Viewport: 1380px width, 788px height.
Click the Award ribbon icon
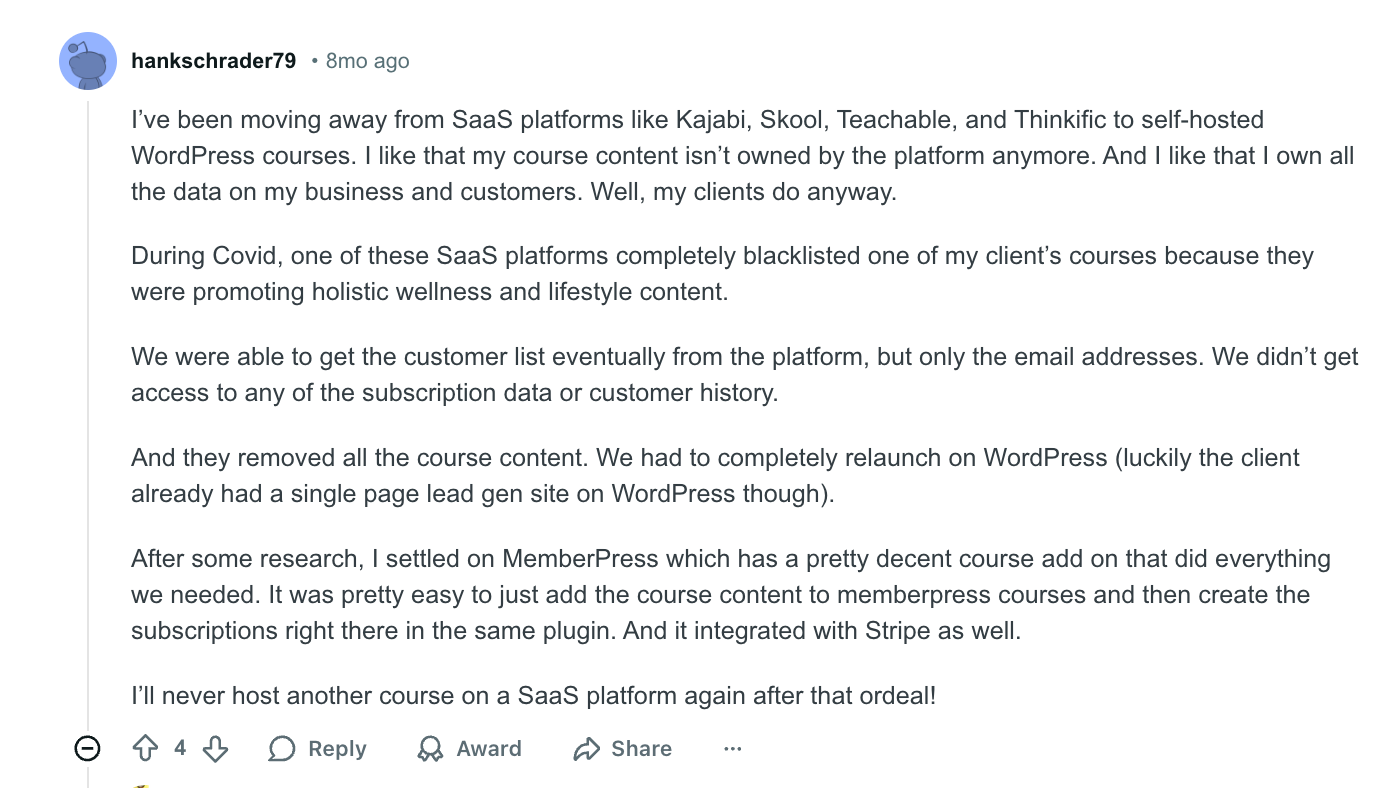click(x=430, y=749)
